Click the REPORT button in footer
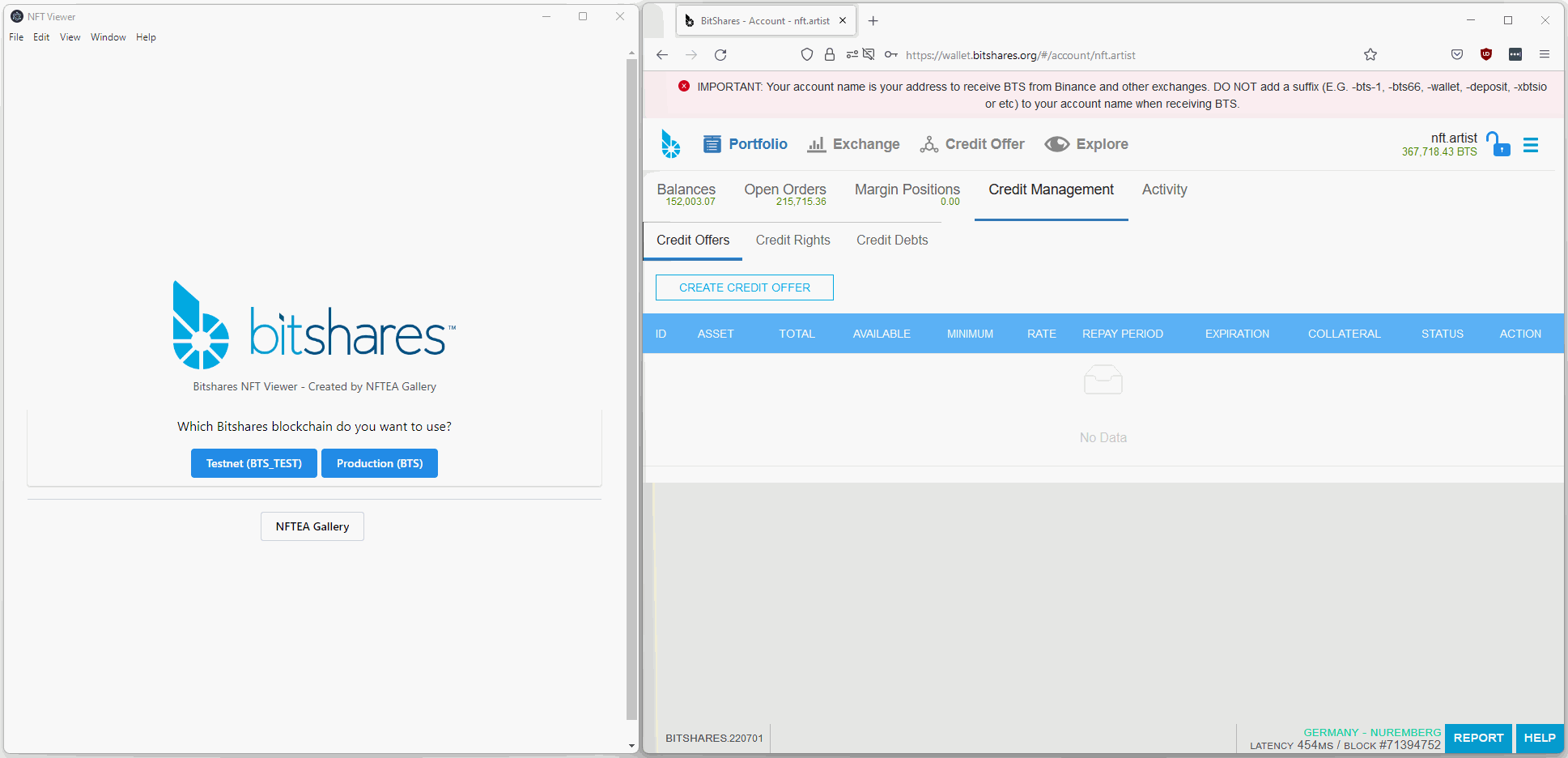Image resolution: width=1568 pixels, height=758 pixels. pos(1478,738)
